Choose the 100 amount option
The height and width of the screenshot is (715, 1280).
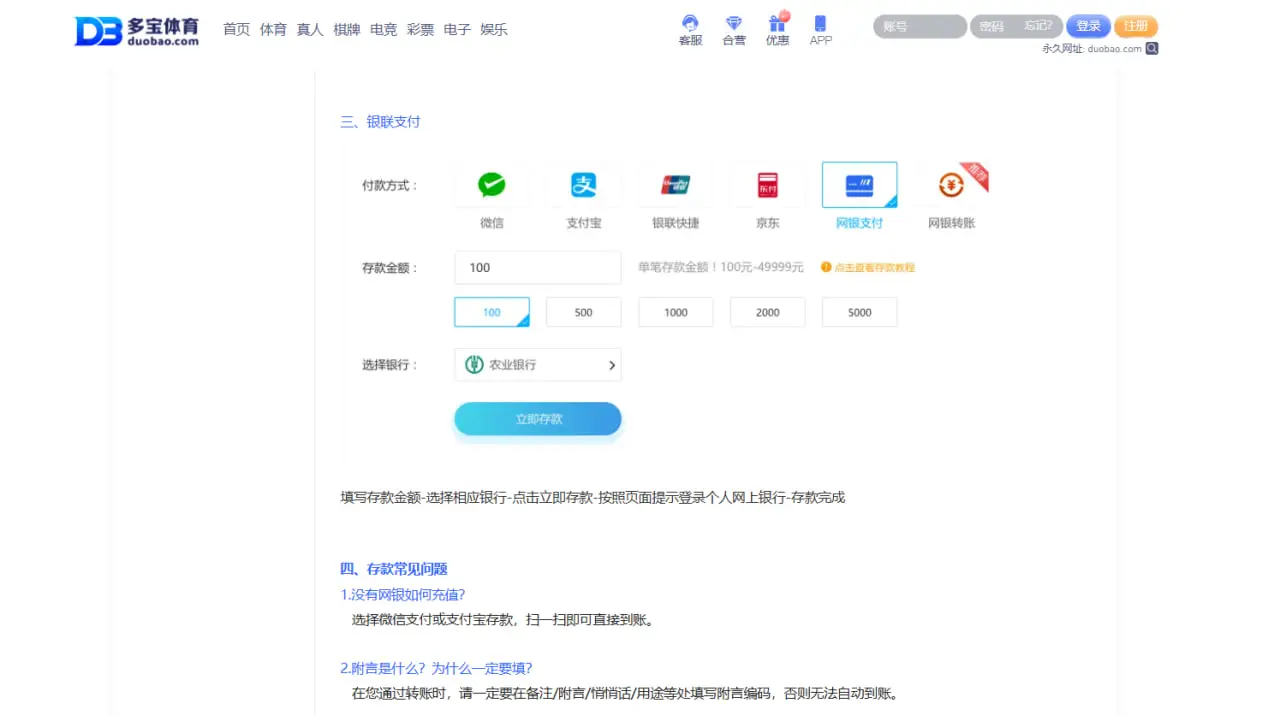pyautogui.click(x=491, y=312)
